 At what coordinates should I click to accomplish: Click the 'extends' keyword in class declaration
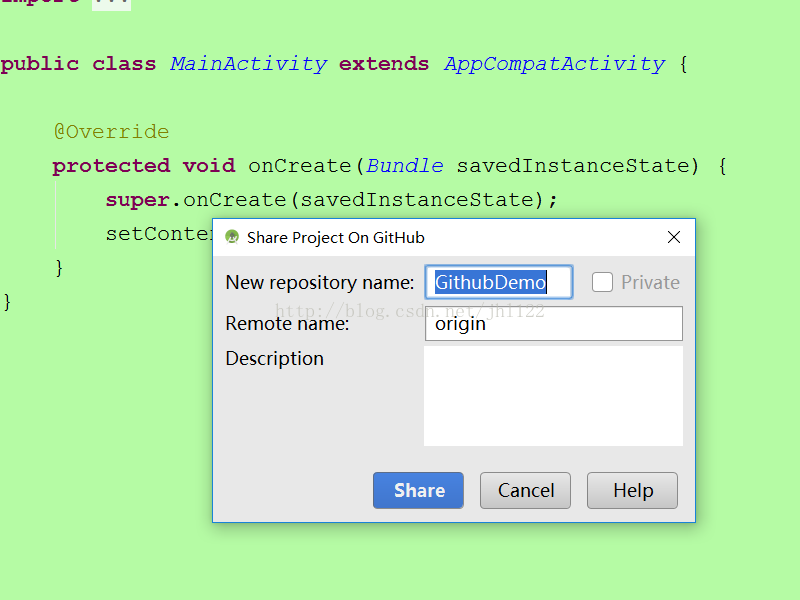384,64
